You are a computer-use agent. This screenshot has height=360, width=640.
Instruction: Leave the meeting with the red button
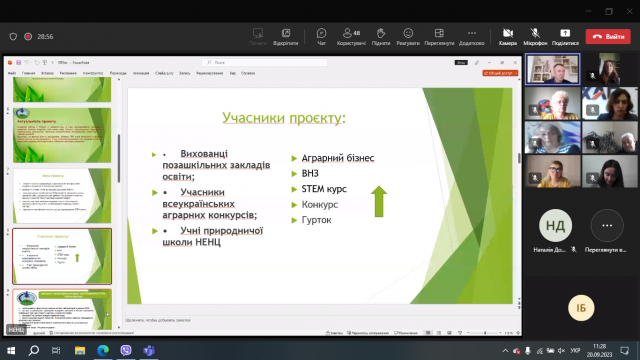coord(608,36)
